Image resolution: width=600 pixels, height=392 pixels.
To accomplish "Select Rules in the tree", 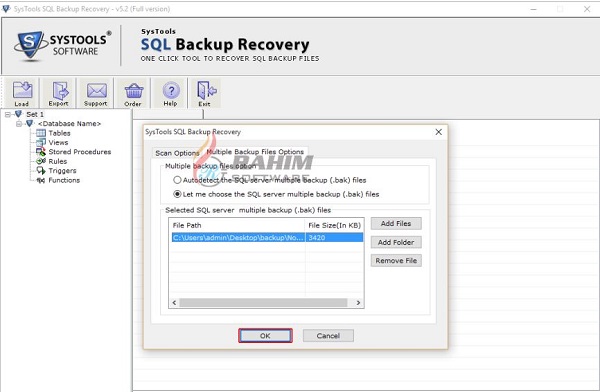I will tap(58, 162).
